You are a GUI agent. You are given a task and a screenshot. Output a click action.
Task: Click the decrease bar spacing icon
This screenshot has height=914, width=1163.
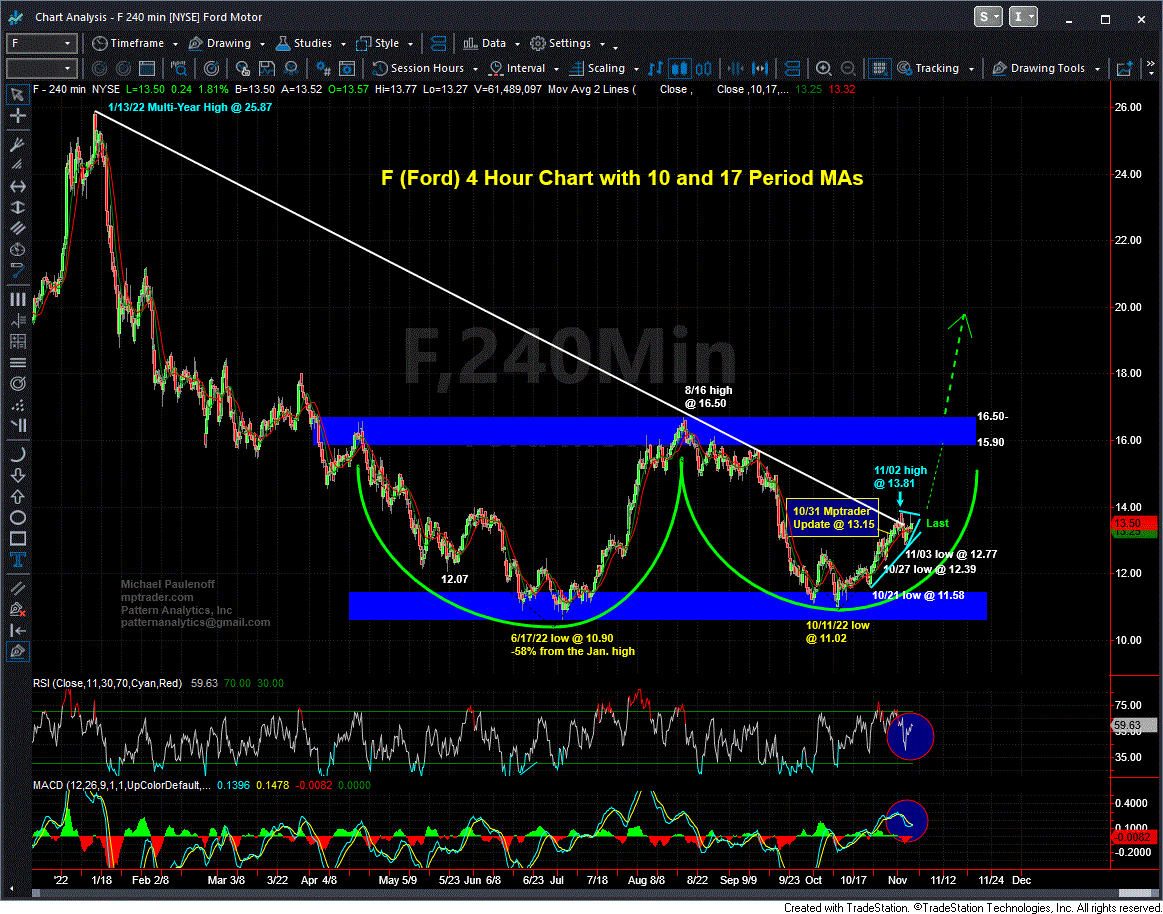tap(737, 68)
